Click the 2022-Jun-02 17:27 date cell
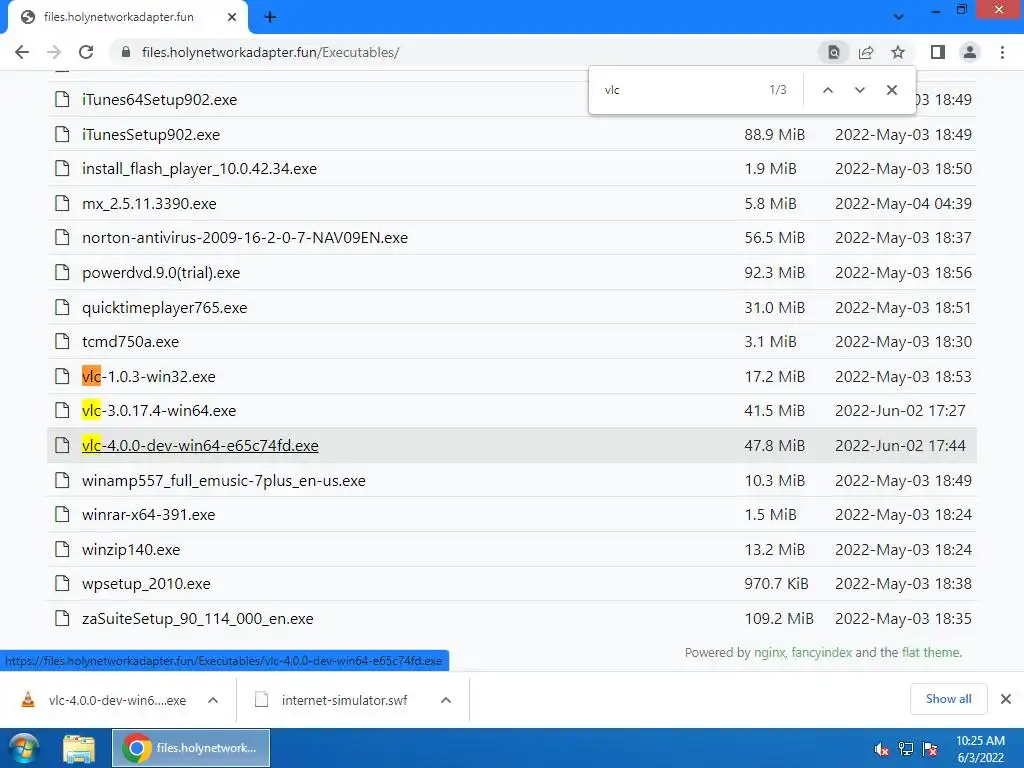Screen dimensions: 1024x768 coord(900,411)
